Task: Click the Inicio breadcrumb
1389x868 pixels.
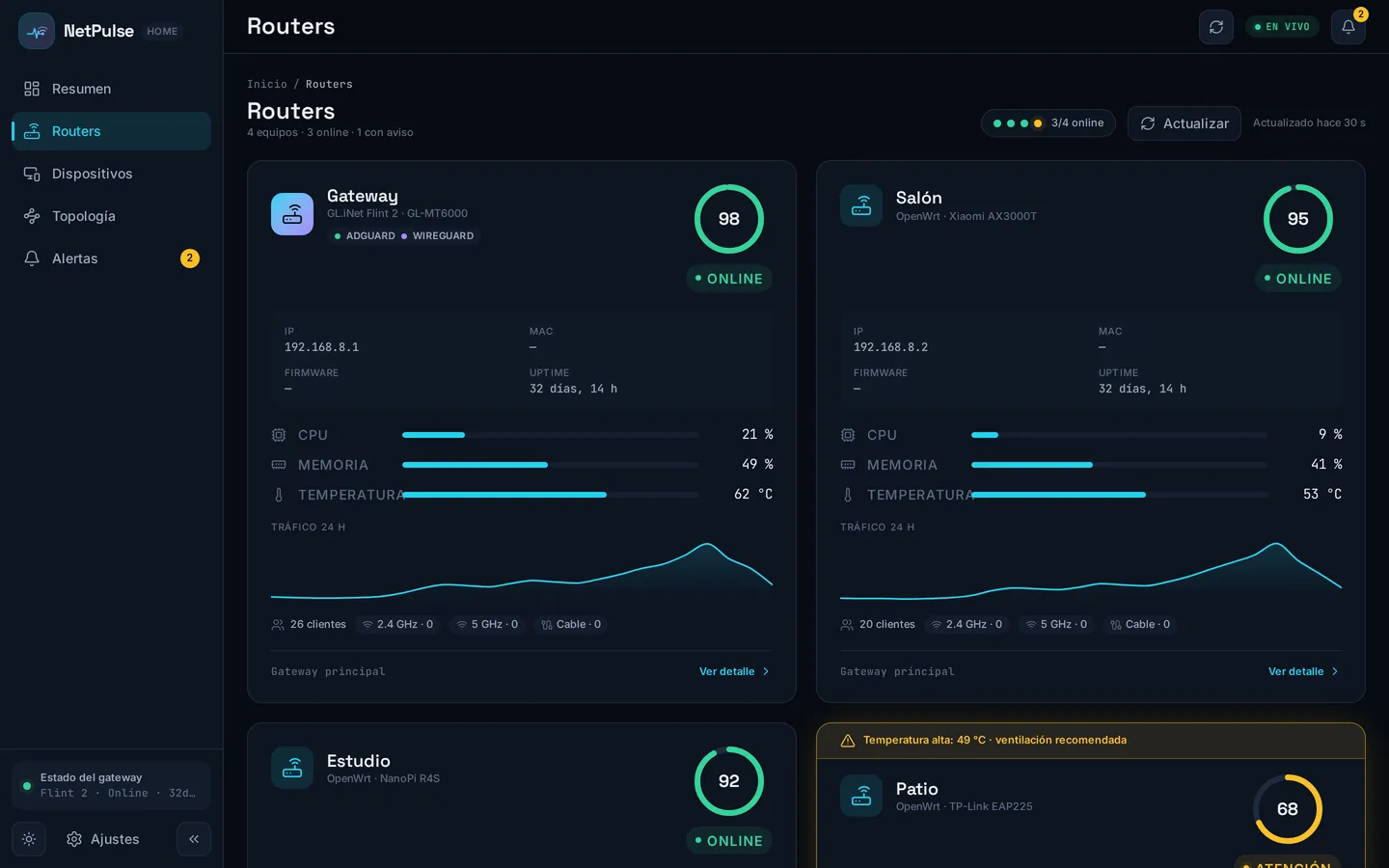Action: (267, 84)
